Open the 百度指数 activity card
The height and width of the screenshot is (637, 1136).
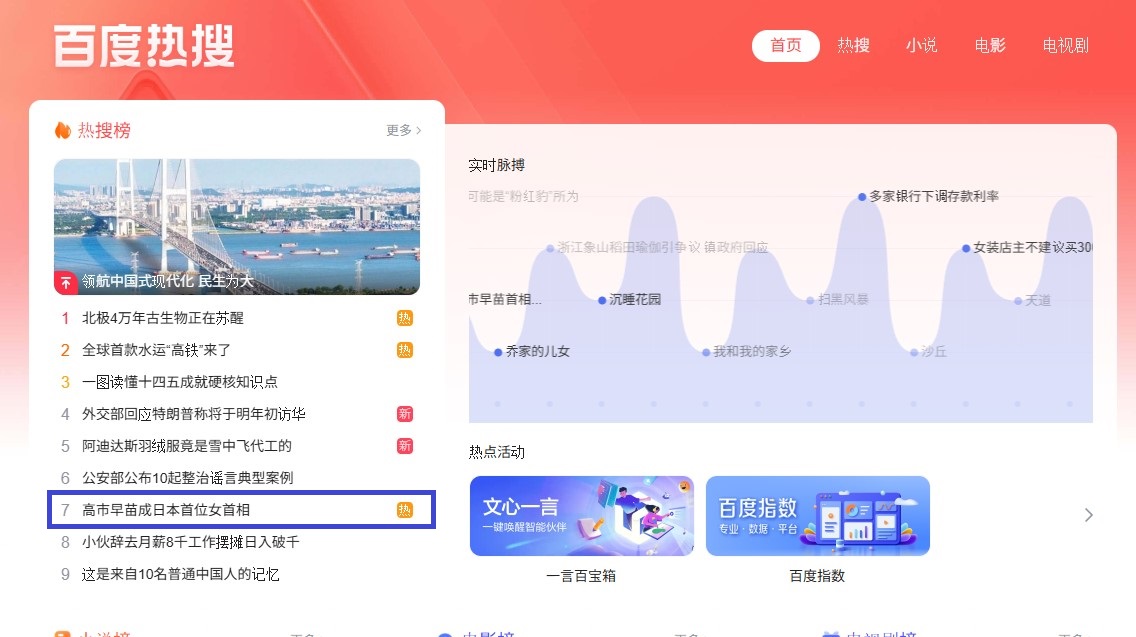click(x=817, y=516)
